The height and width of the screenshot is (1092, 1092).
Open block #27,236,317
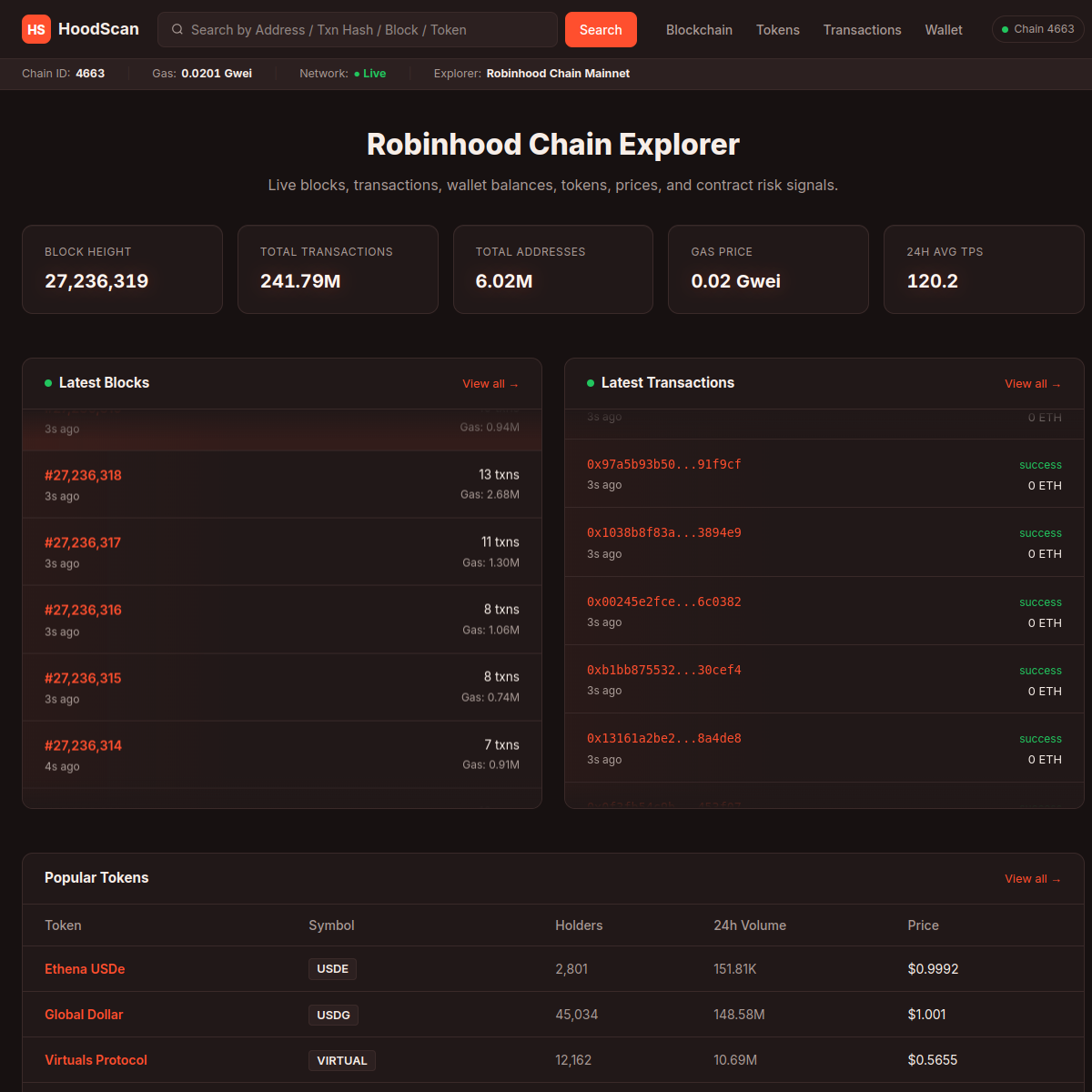click(x=83, y=542)
